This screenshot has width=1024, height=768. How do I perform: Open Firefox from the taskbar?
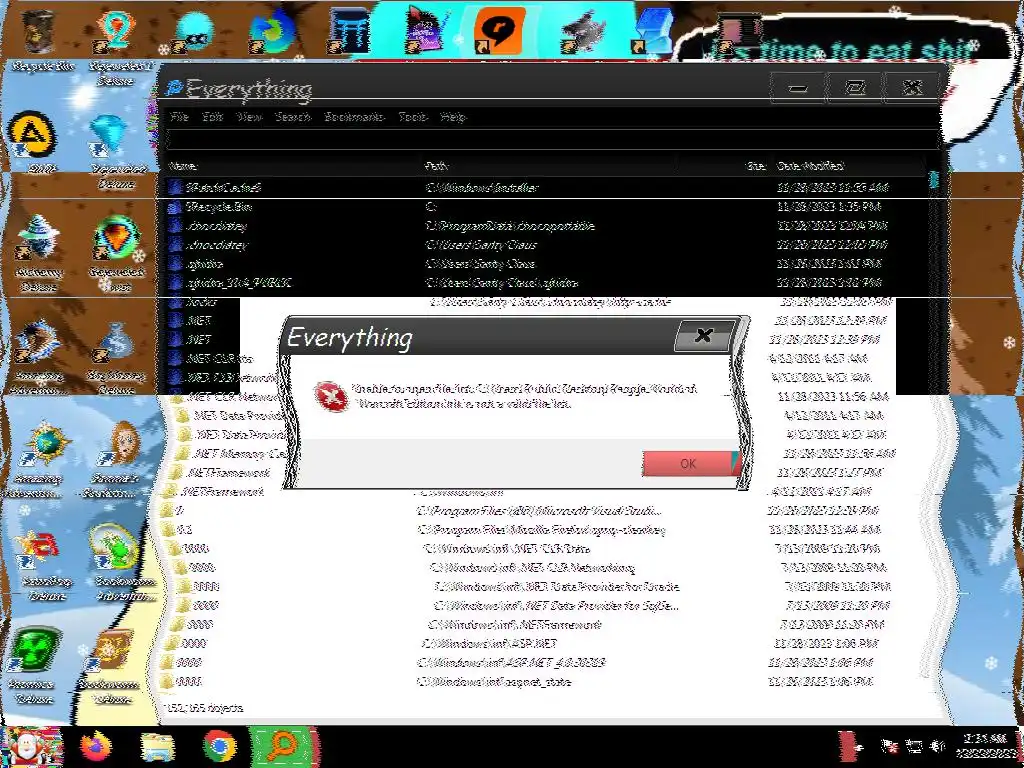[x=95, y=746]
